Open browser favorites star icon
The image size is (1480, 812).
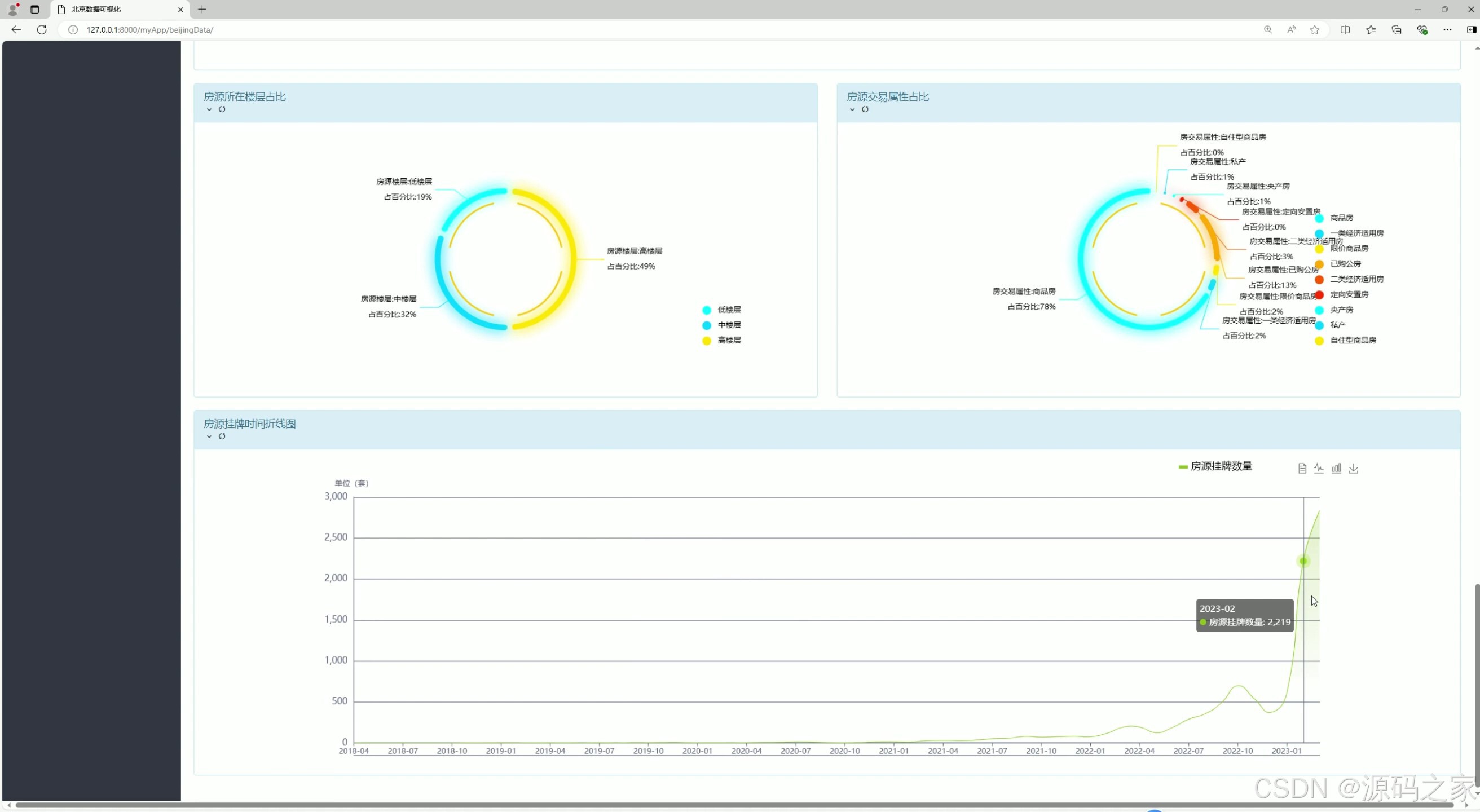coord(1315,30)
